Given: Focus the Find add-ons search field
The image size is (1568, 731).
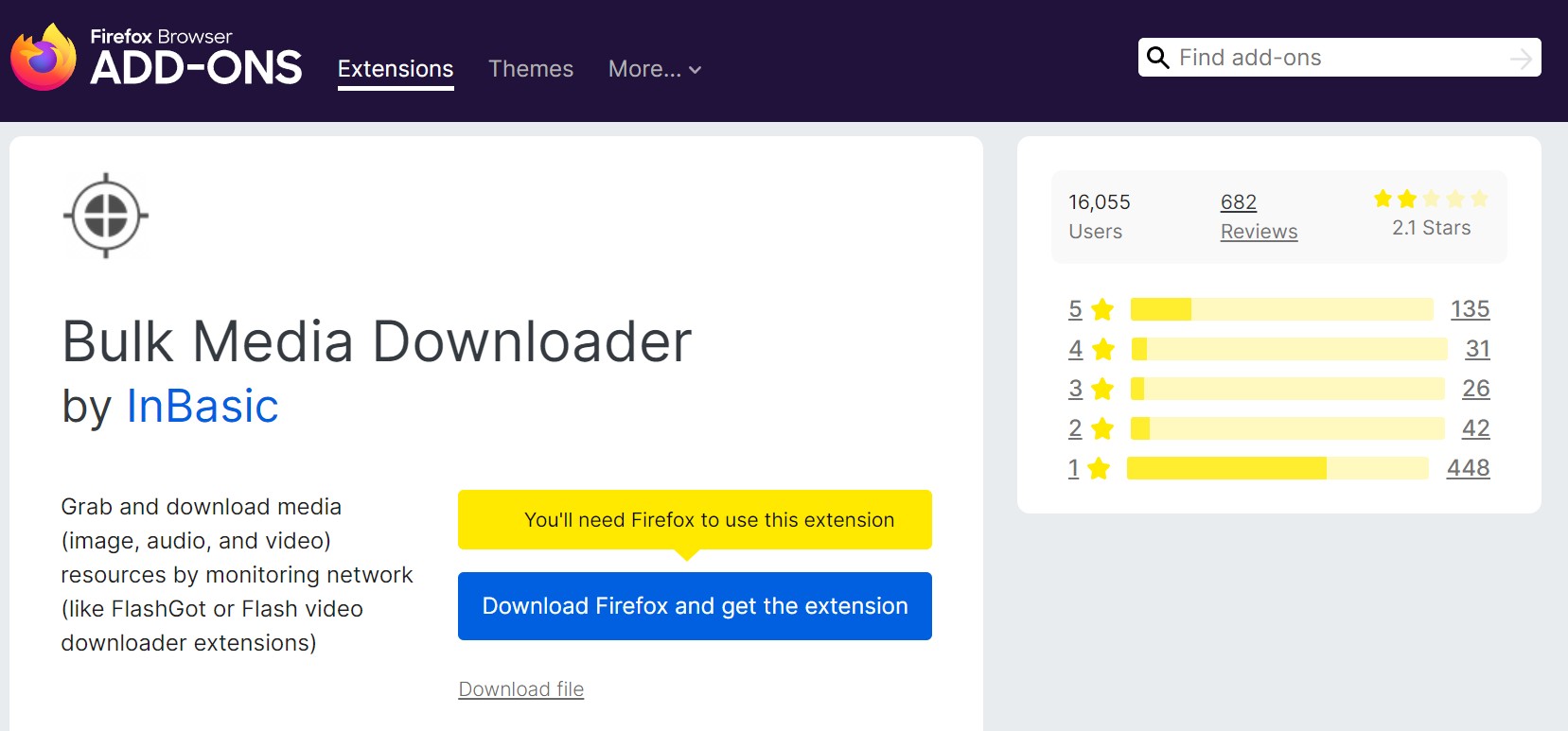Looking at the screenshot, I should (x=1340, y=58).
